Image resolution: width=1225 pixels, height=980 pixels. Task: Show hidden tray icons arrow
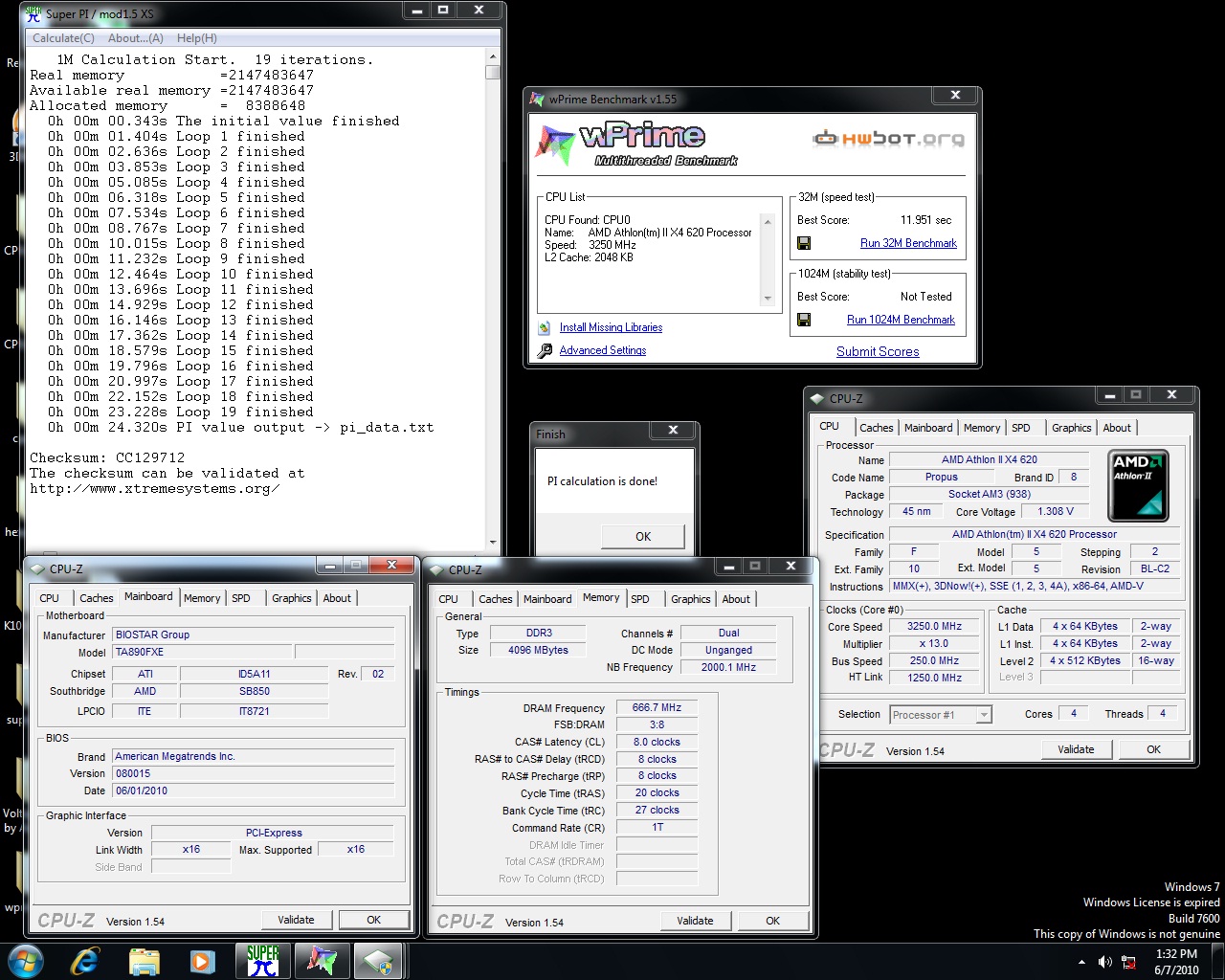click(x=1081, y=962)
